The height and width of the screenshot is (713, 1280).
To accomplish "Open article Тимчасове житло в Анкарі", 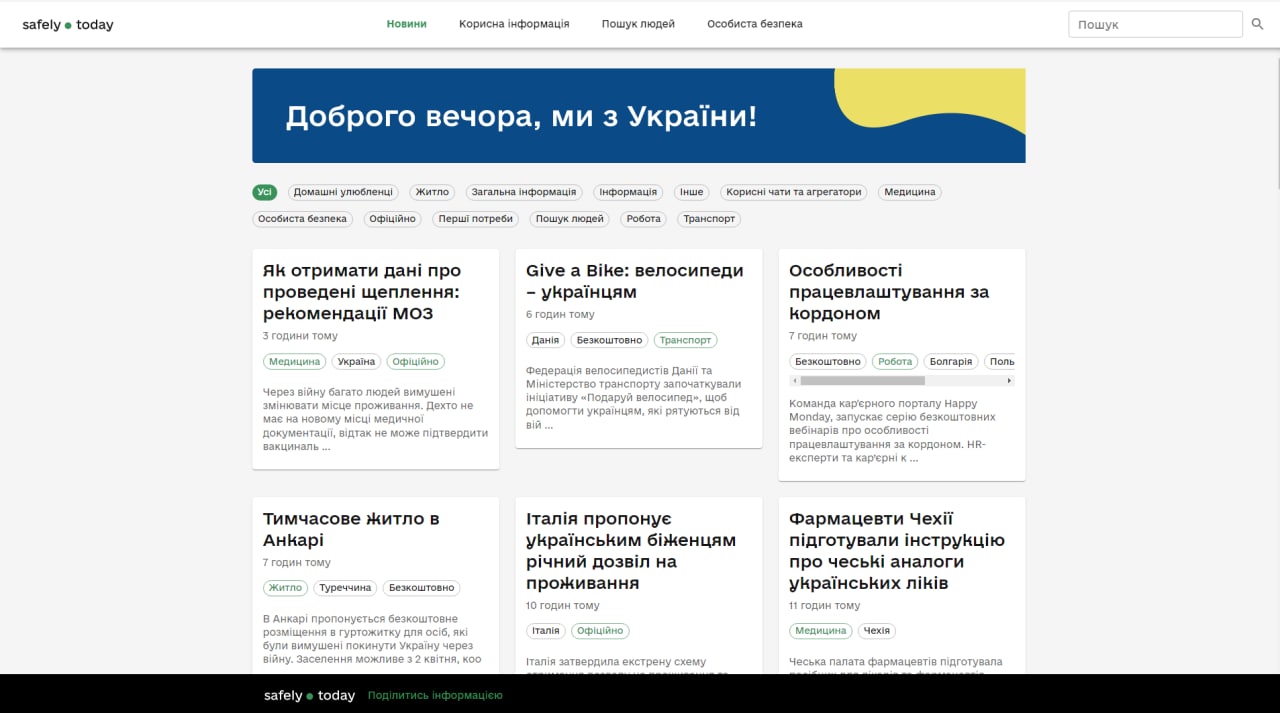I will (351, 529).
